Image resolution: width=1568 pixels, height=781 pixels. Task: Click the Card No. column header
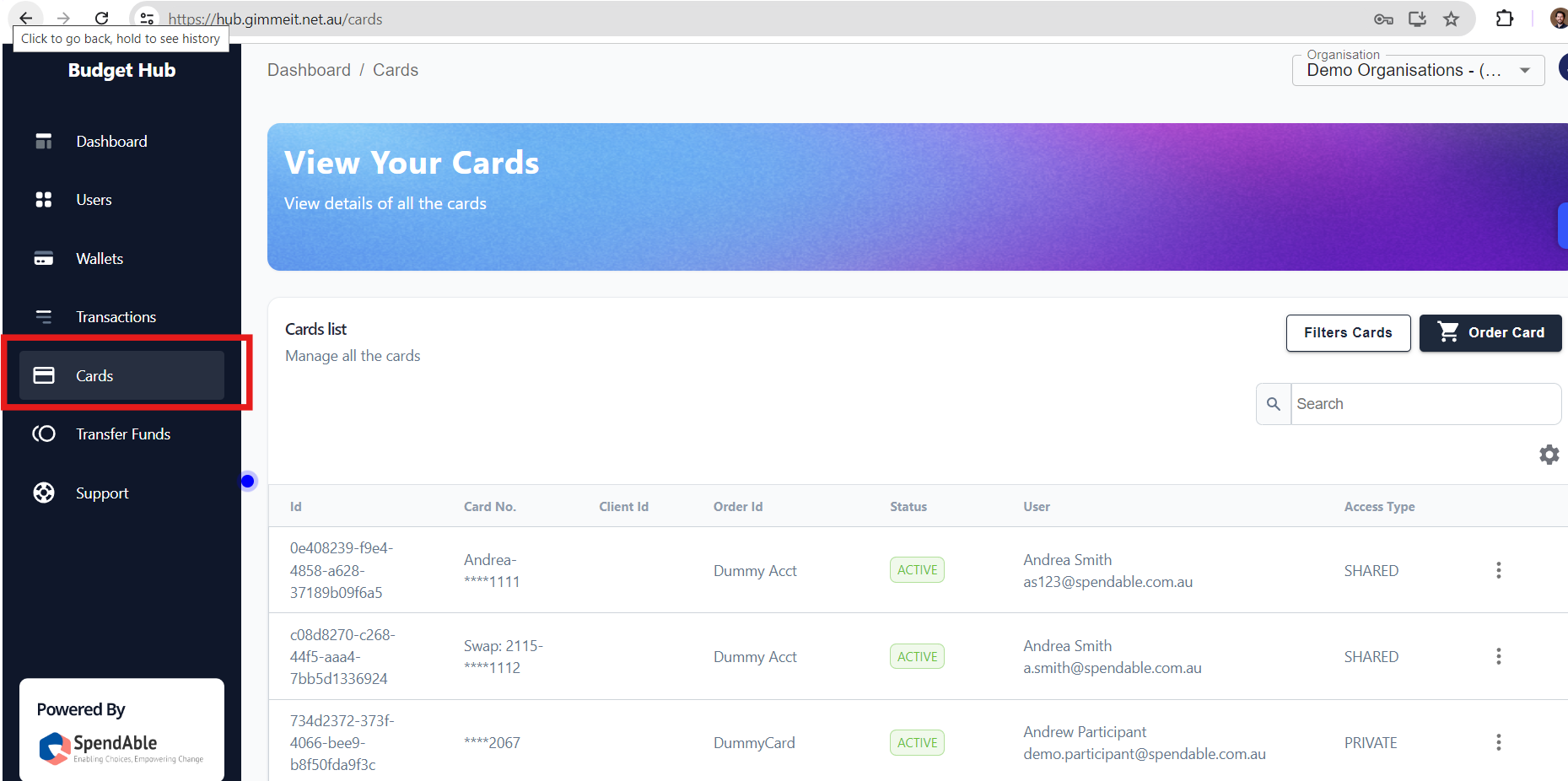click(x=490, y=507)
